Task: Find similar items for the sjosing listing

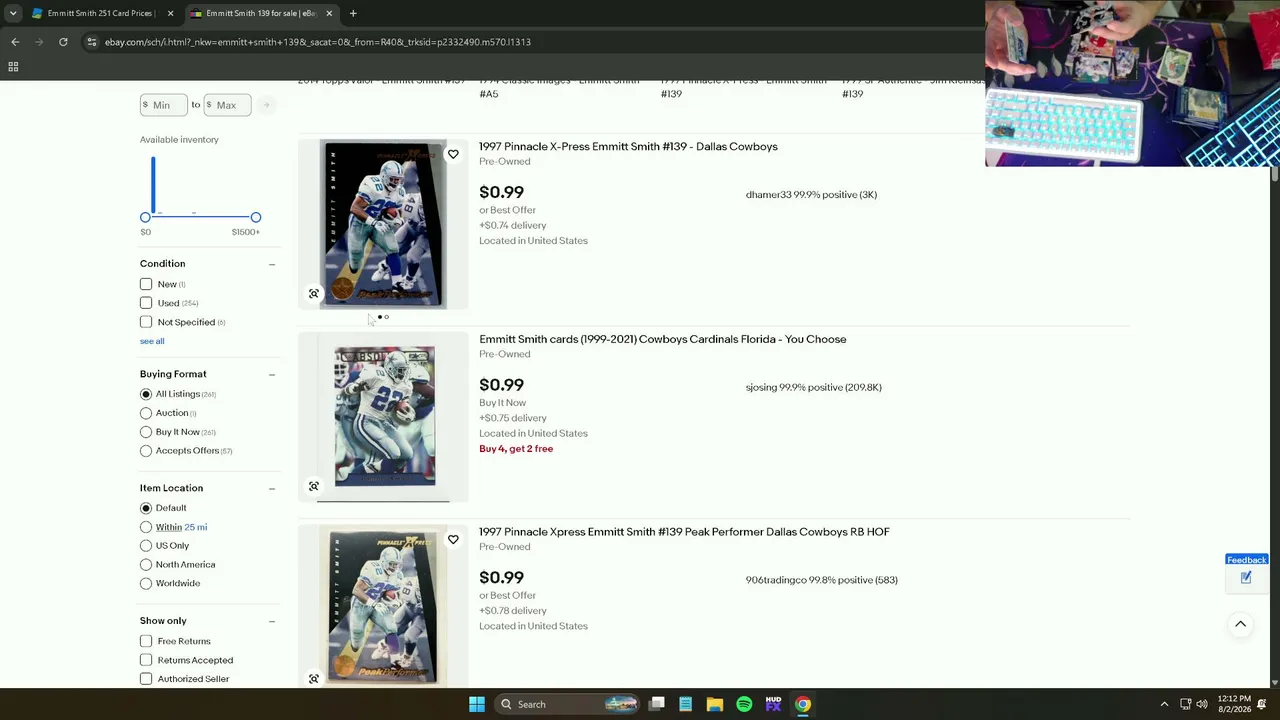Action: point(314,487)
